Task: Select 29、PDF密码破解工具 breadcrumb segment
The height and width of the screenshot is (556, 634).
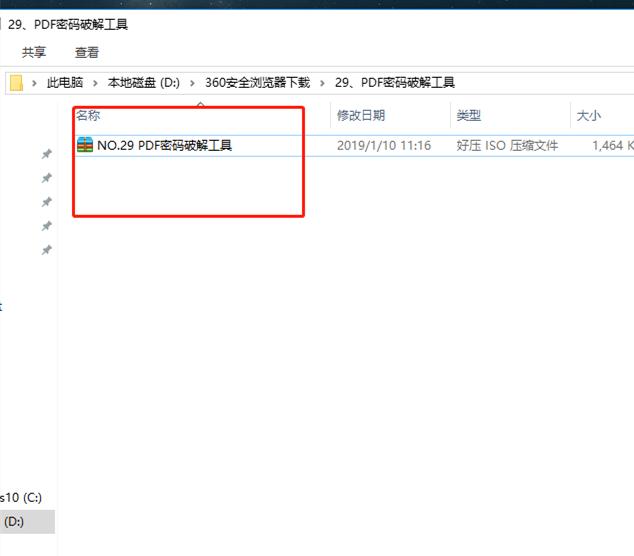Action: click(x=395, y=82)
